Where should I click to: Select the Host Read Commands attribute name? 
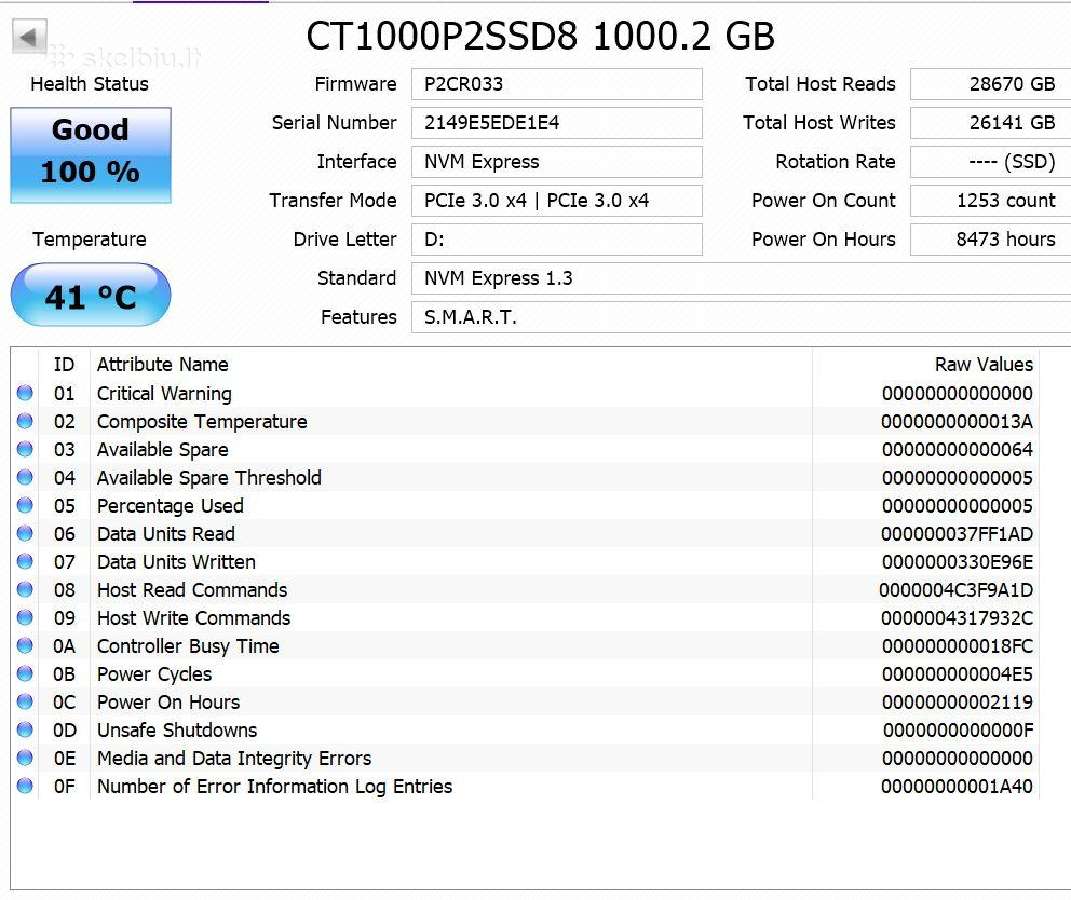192,590
